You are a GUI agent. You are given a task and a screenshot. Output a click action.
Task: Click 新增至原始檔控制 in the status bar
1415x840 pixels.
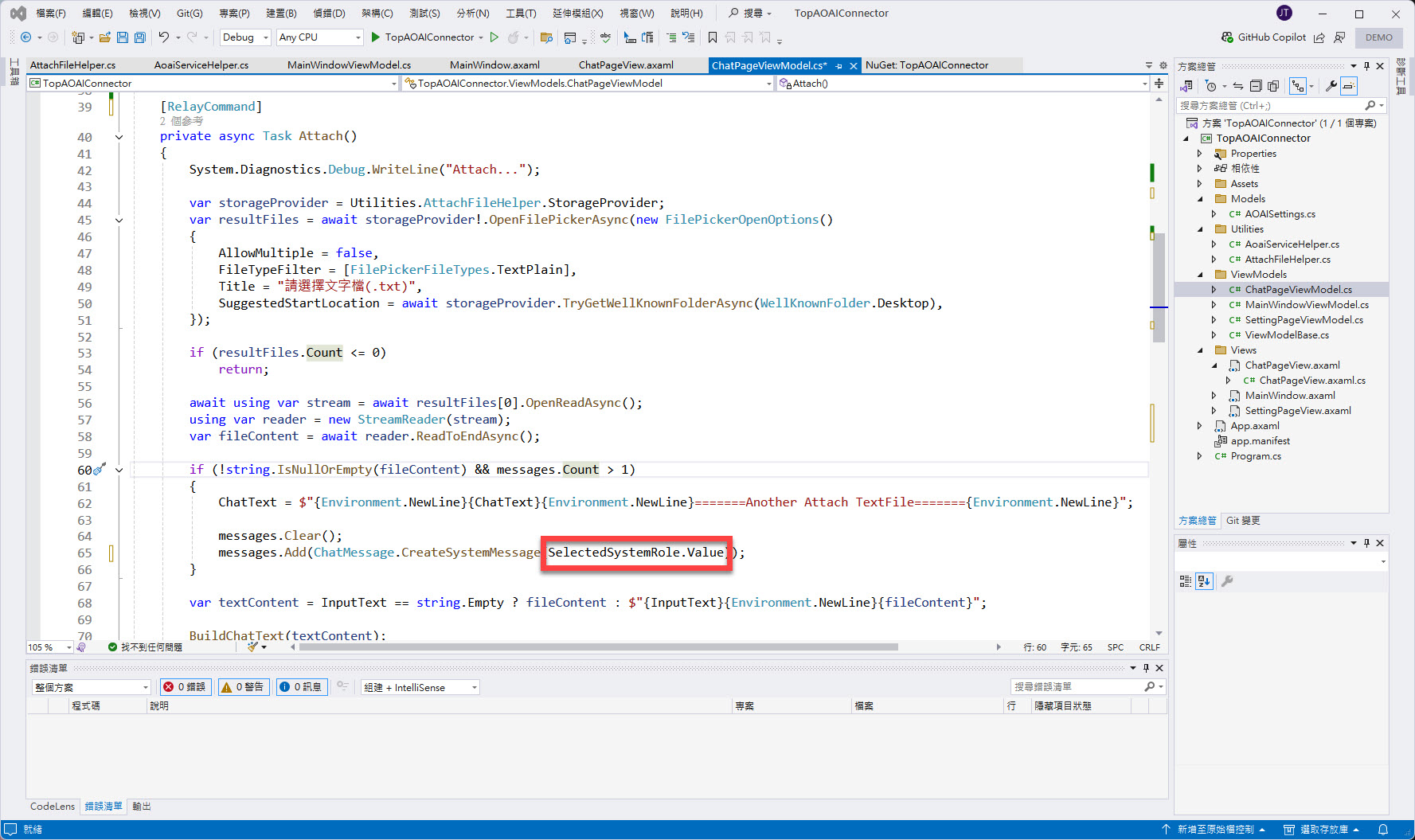click(x=1215, y=830)
